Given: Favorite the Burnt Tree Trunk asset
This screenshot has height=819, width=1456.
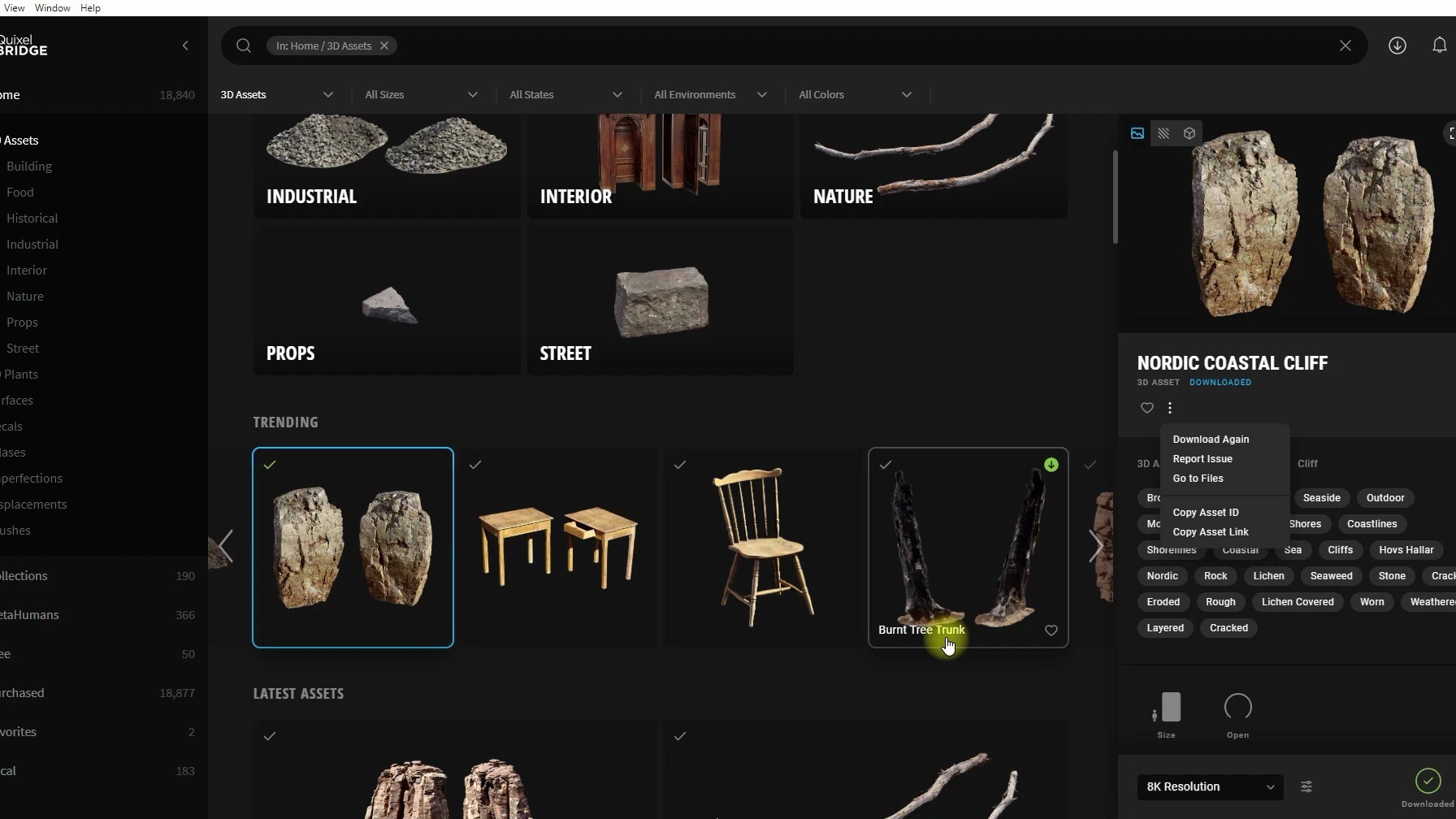Looking at the screenshot, I should point(1051,630).
